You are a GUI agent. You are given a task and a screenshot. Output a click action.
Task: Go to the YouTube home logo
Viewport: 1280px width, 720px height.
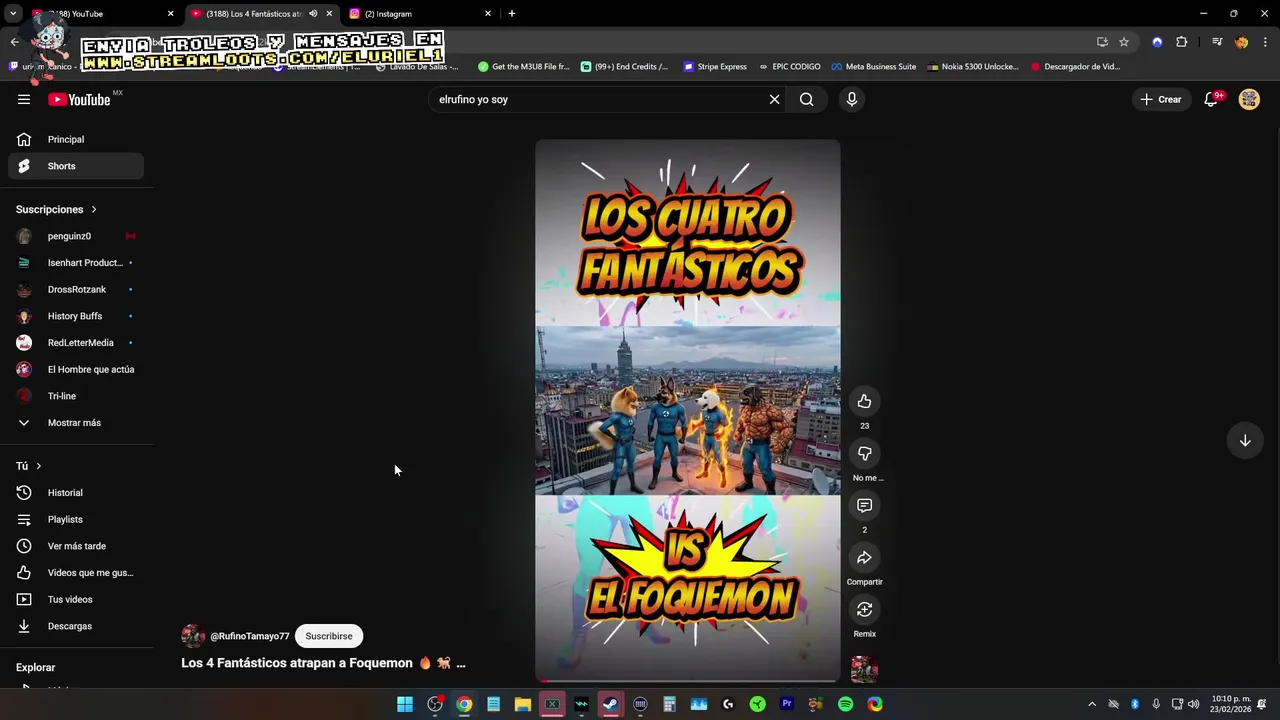[x=79, y=99]
